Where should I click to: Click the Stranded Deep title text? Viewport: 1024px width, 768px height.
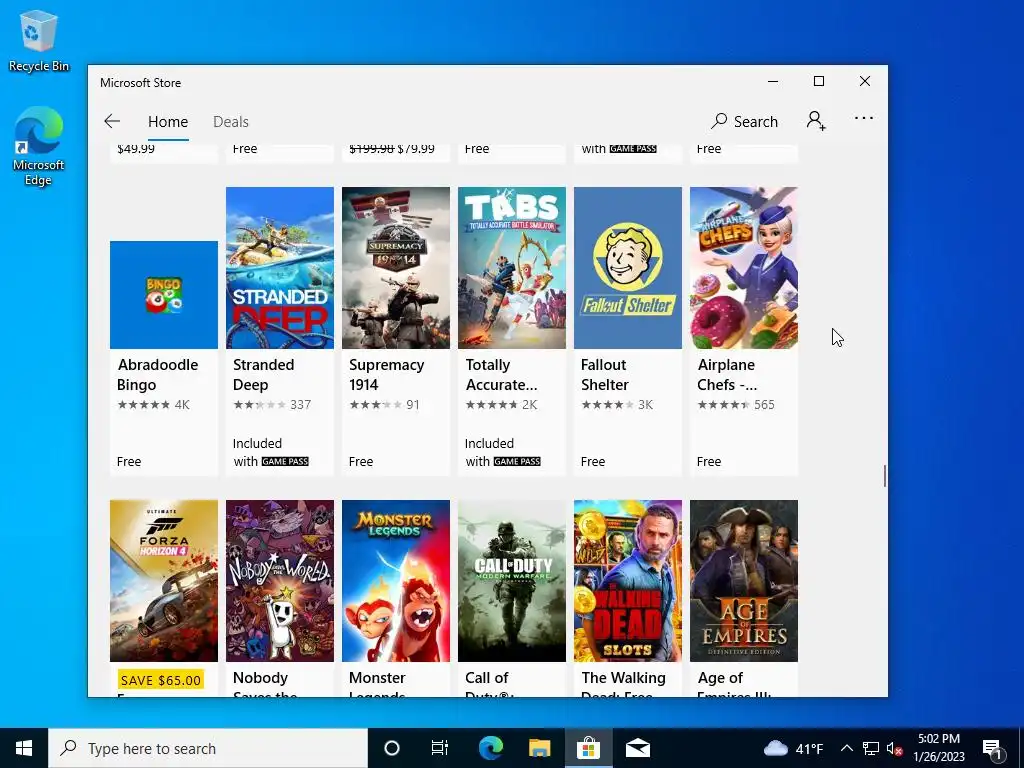pyautogui.click(x=263, y=375)
